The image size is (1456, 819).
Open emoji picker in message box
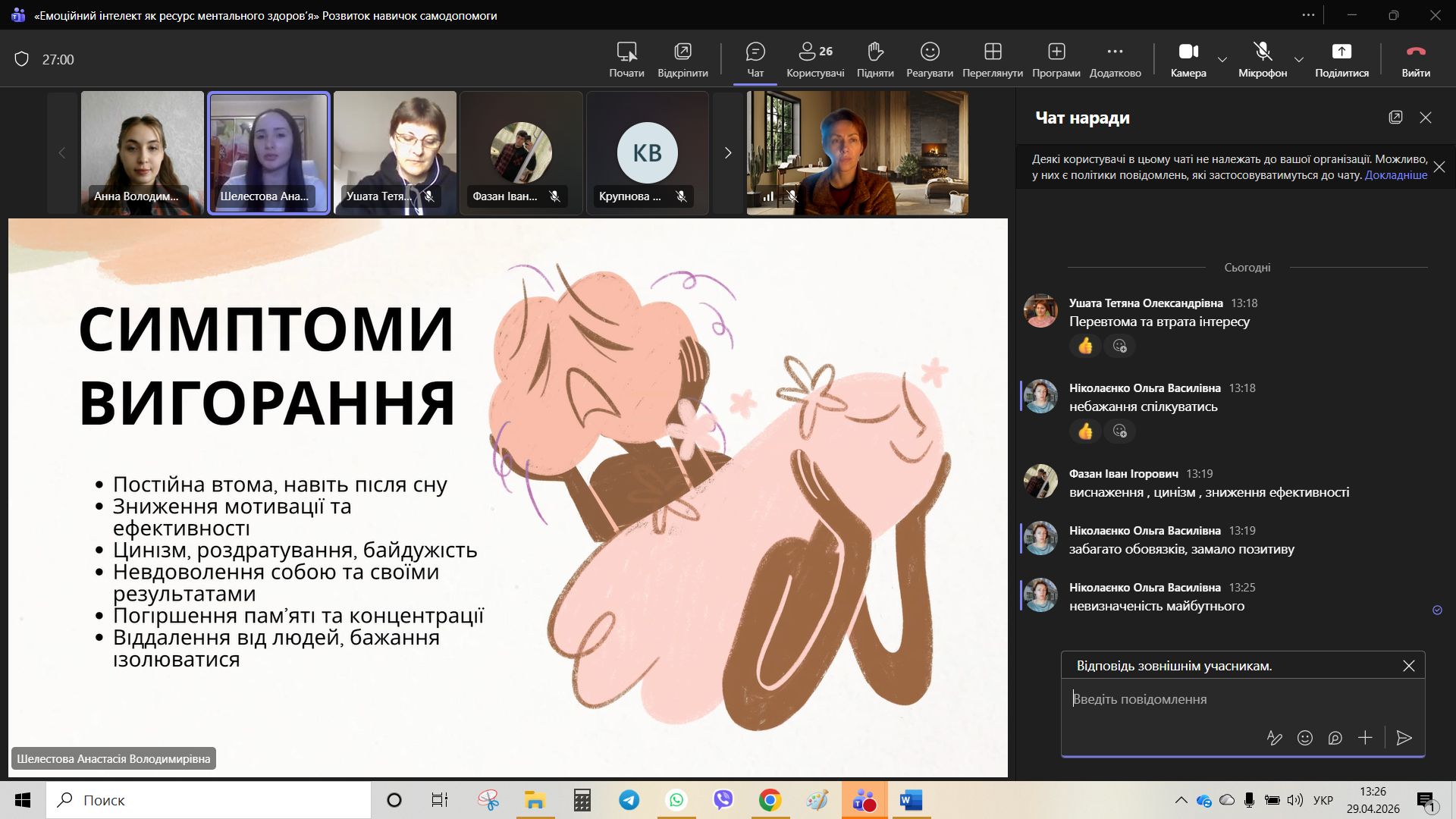pos(1304,738)
